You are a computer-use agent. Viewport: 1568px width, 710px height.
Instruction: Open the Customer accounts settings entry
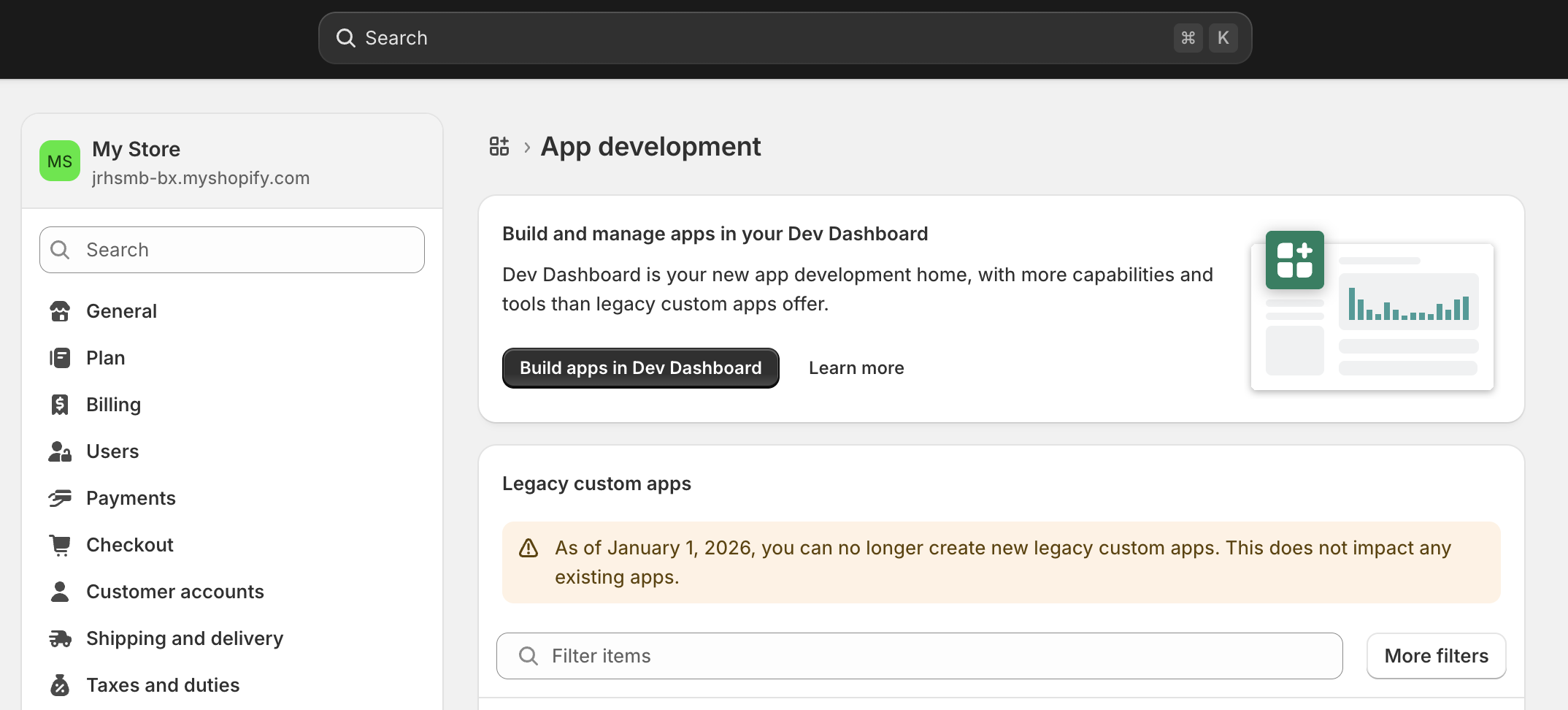[x=175, y=591]
